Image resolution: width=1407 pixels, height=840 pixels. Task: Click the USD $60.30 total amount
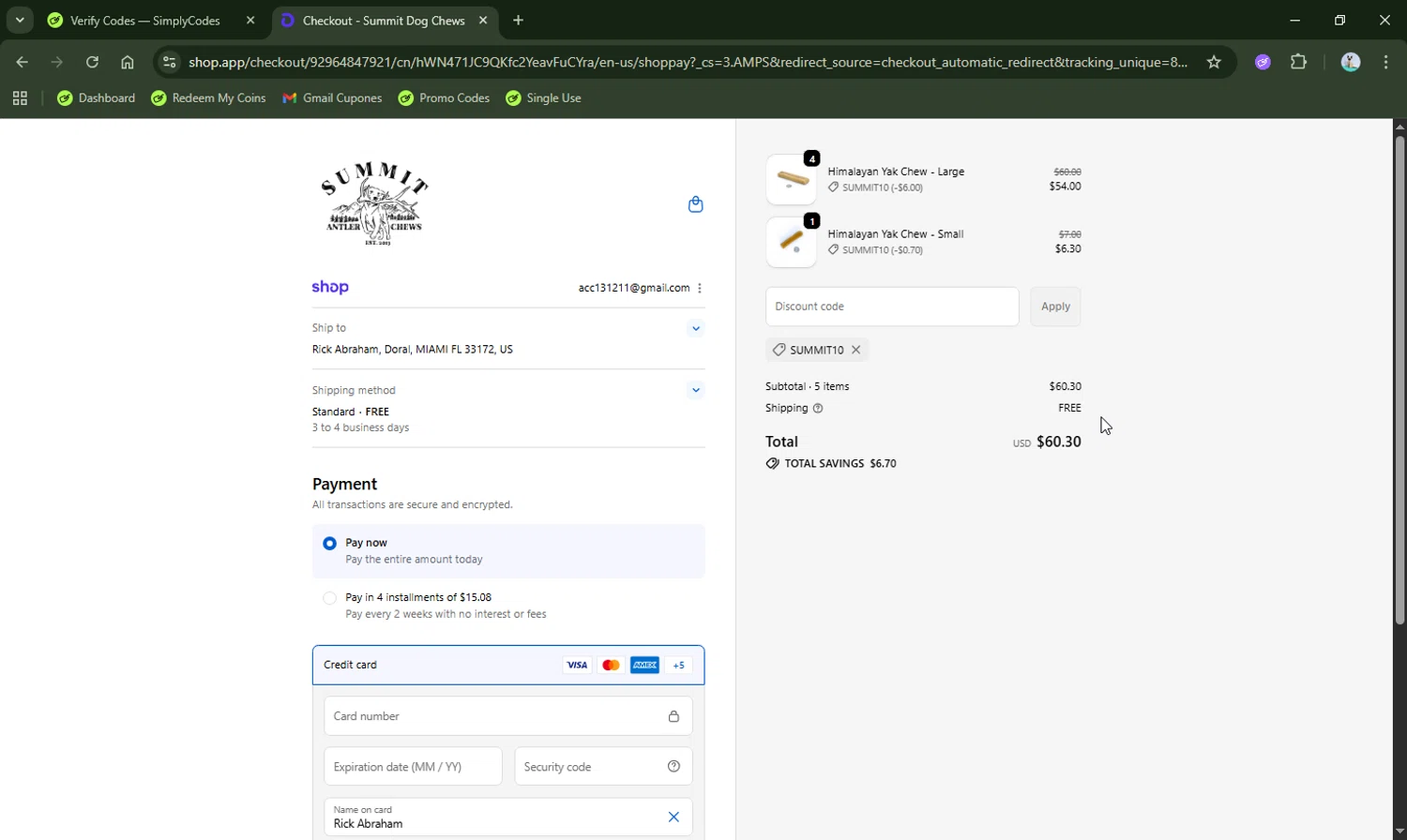coord(1047,442)
